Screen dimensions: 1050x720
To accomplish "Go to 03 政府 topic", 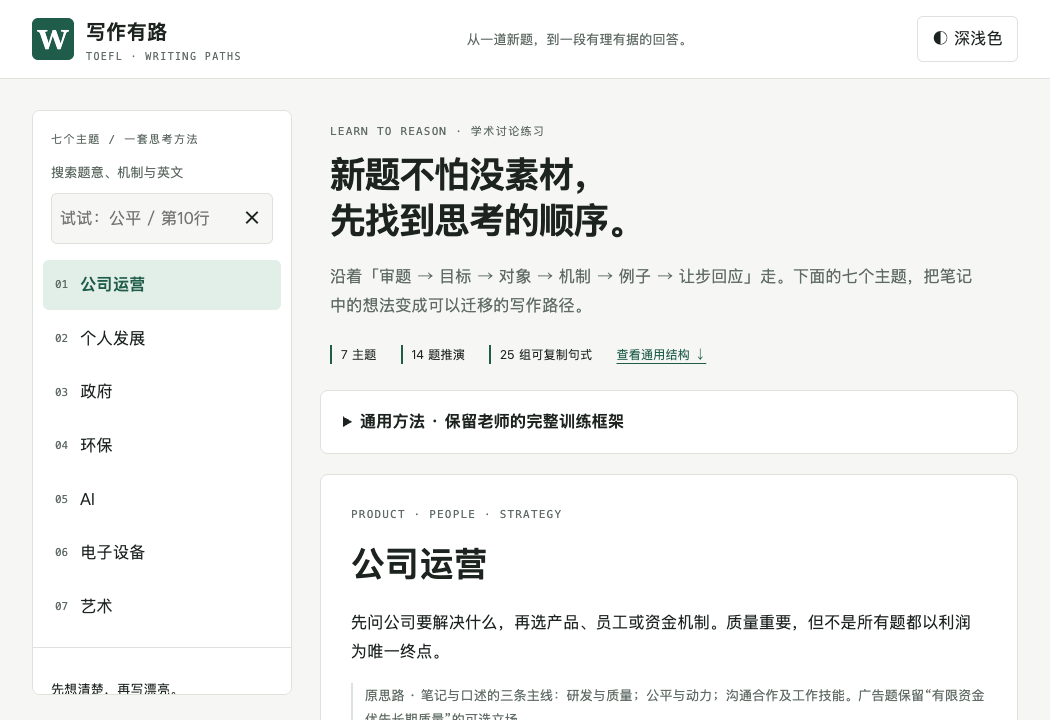I will (161, 392).
